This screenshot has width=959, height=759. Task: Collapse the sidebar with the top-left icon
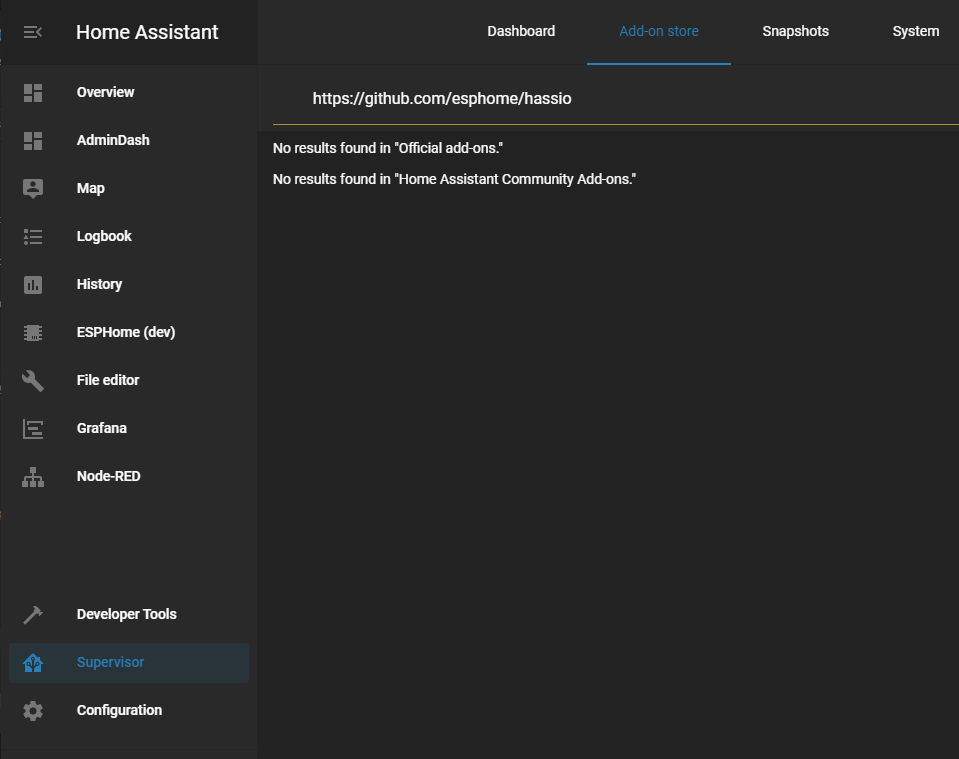click(x=32, y=31)
